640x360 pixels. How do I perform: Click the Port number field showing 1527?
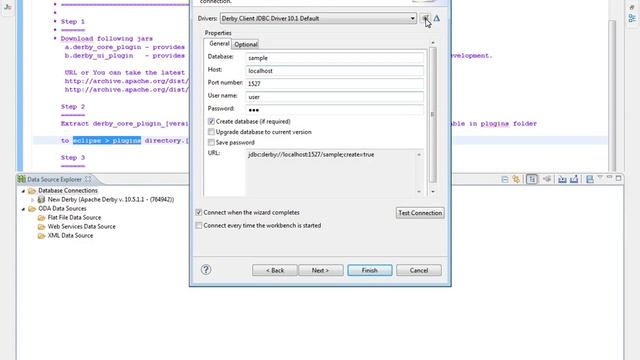[335, 84]
